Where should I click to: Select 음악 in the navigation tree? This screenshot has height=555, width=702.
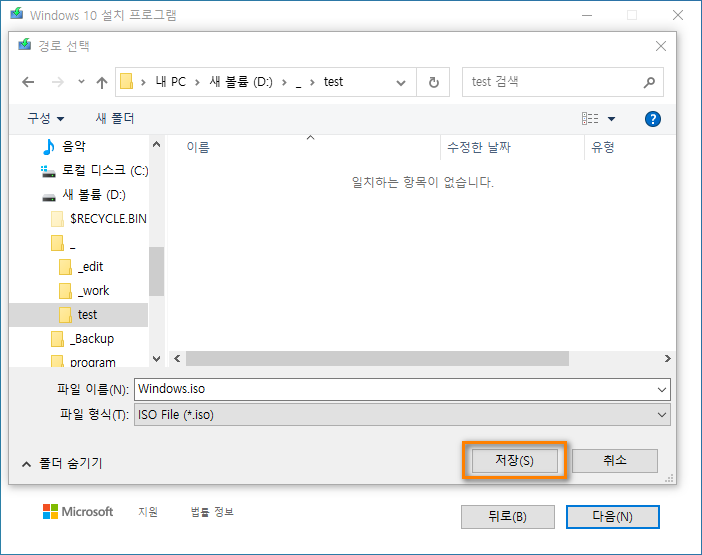[74, 146]
